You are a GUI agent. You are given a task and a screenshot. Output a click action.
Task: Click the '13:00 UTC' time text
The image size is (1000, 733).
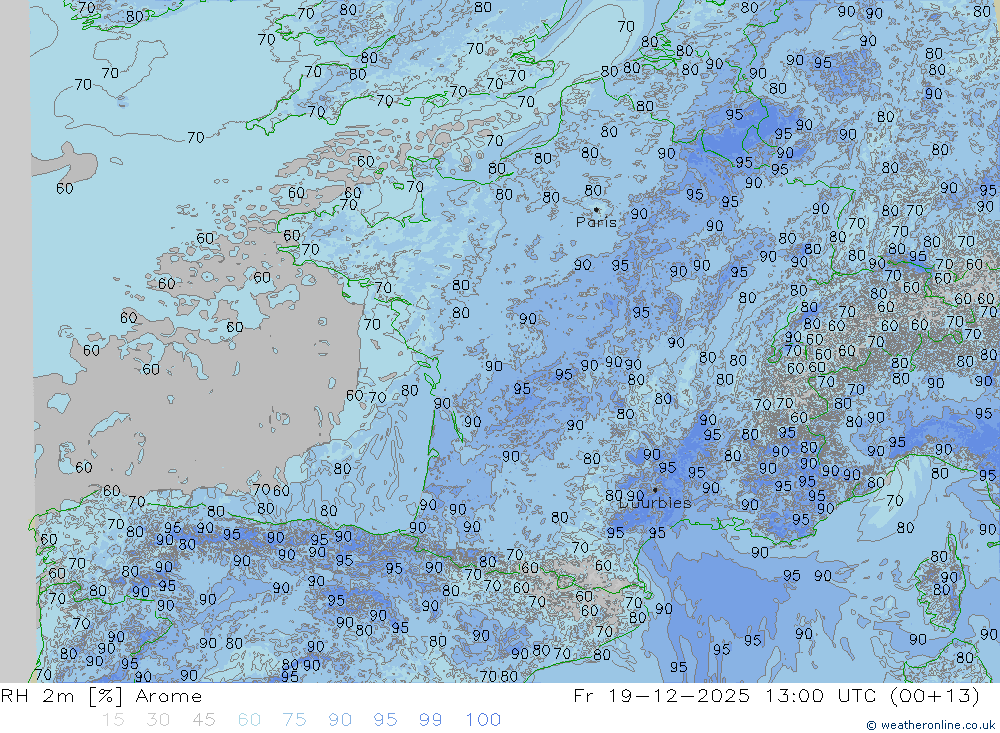823,695
